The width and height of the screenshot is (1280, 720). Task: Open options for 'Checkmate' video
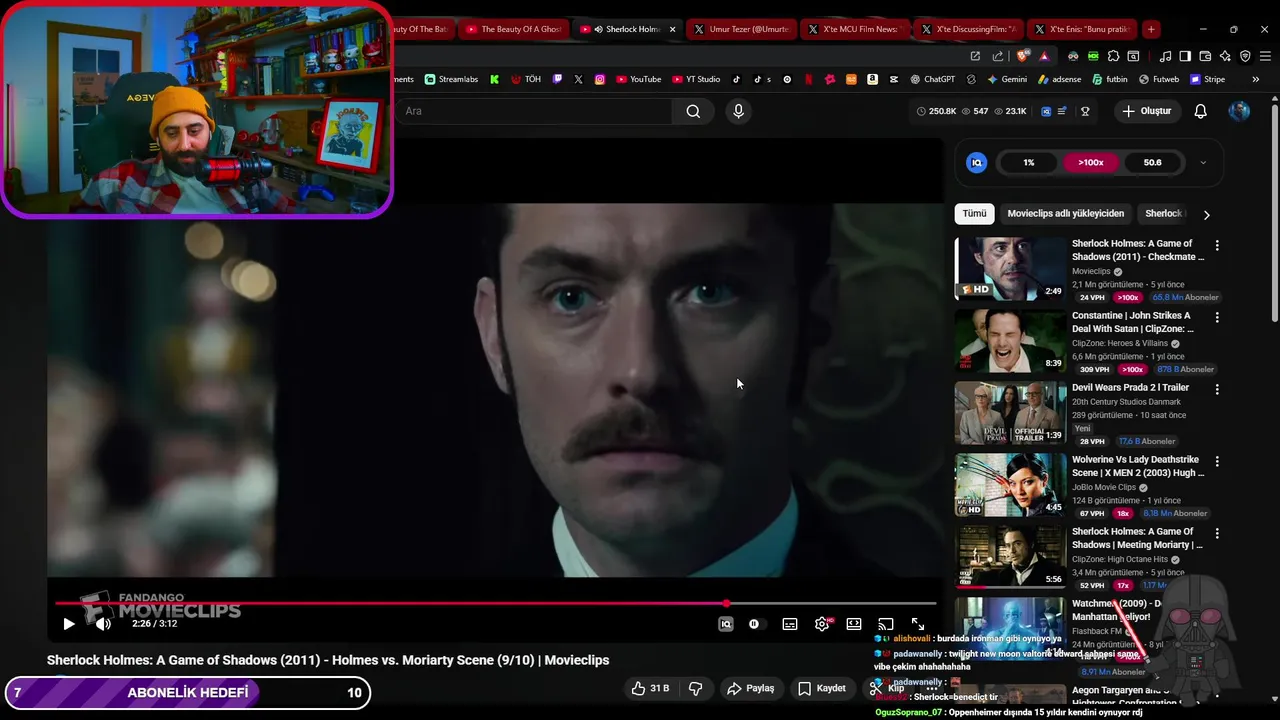(1217, 245)
